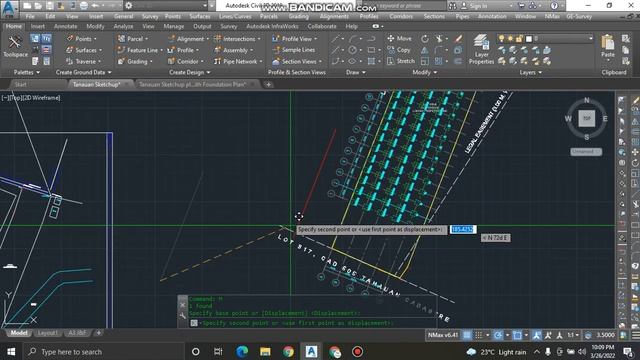Screen dimensions: 640x360
Task: Select the Trim tool scissors icon
Action: pos(439,39)
